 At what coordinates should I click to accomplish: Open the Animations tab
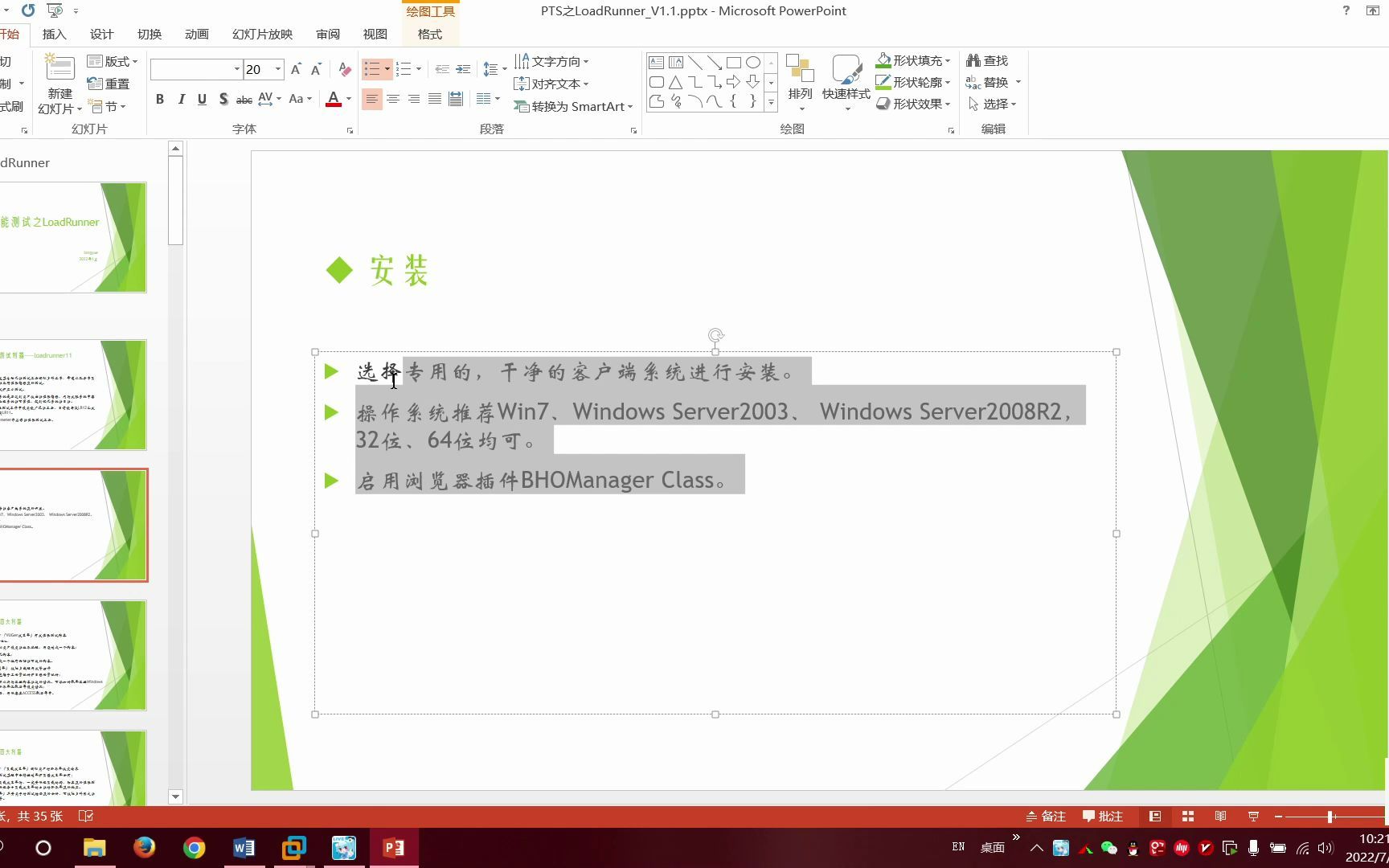(x=197, y=35)
